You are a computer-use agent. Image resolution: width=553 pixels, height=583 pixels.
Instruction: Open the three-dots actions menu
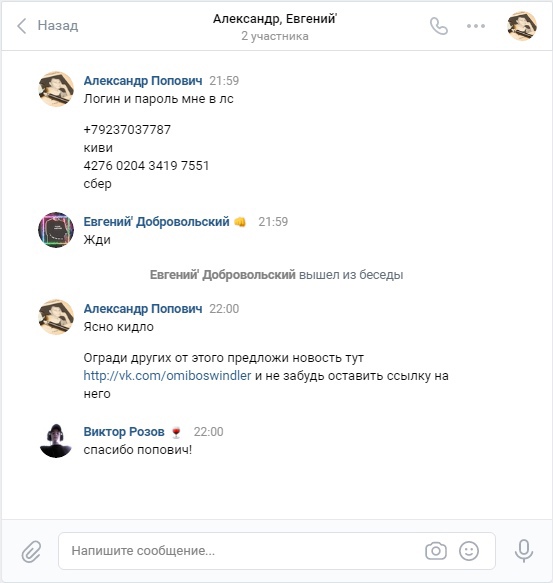pyautogui.click(x=476, y=26)
